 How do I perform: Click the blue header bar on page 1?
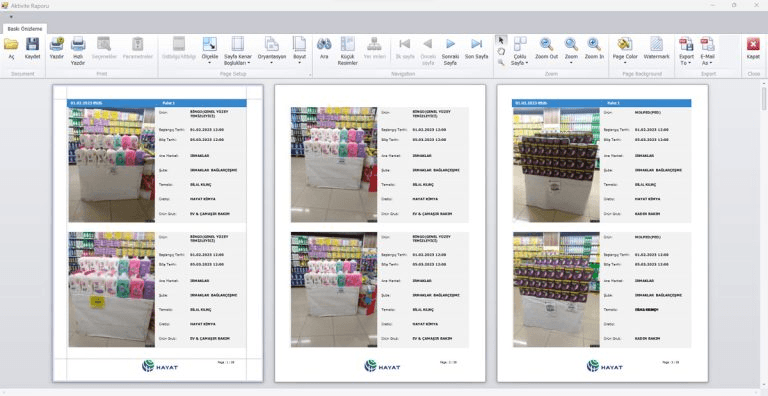point(157,103)
